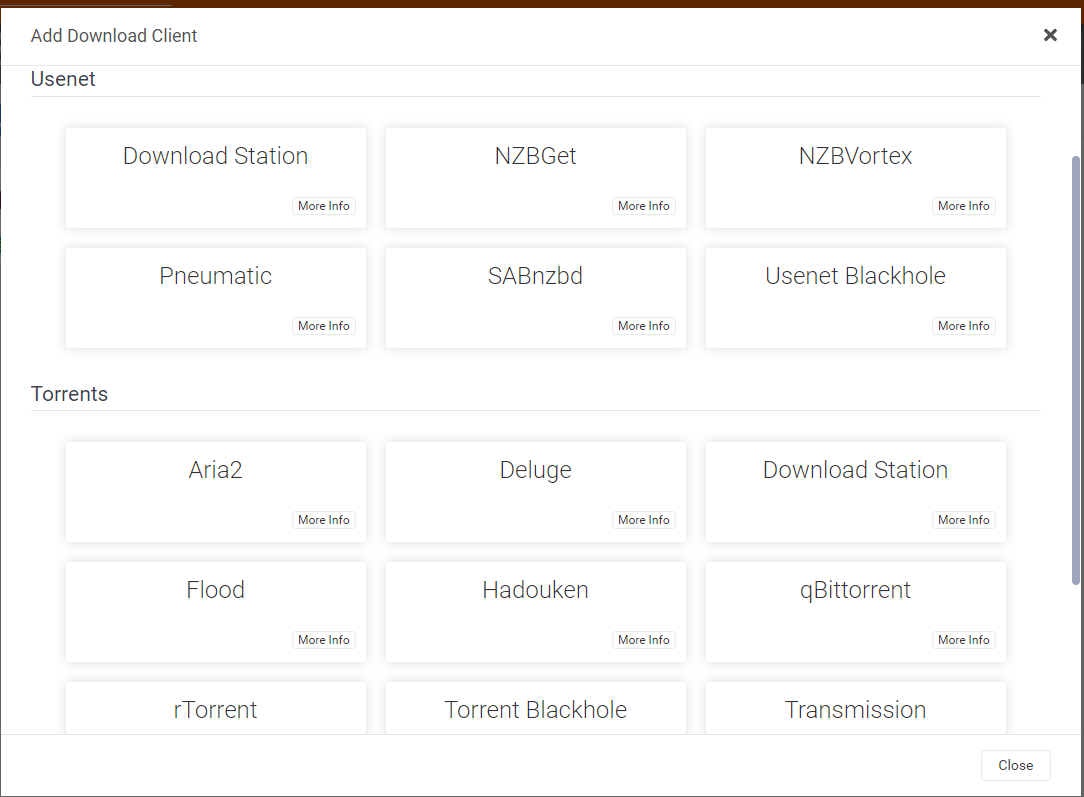Choose the Torrent Blackhole card
This screenshot has height=797, width=1084.
pyautogui.click(x=536, y=709)
